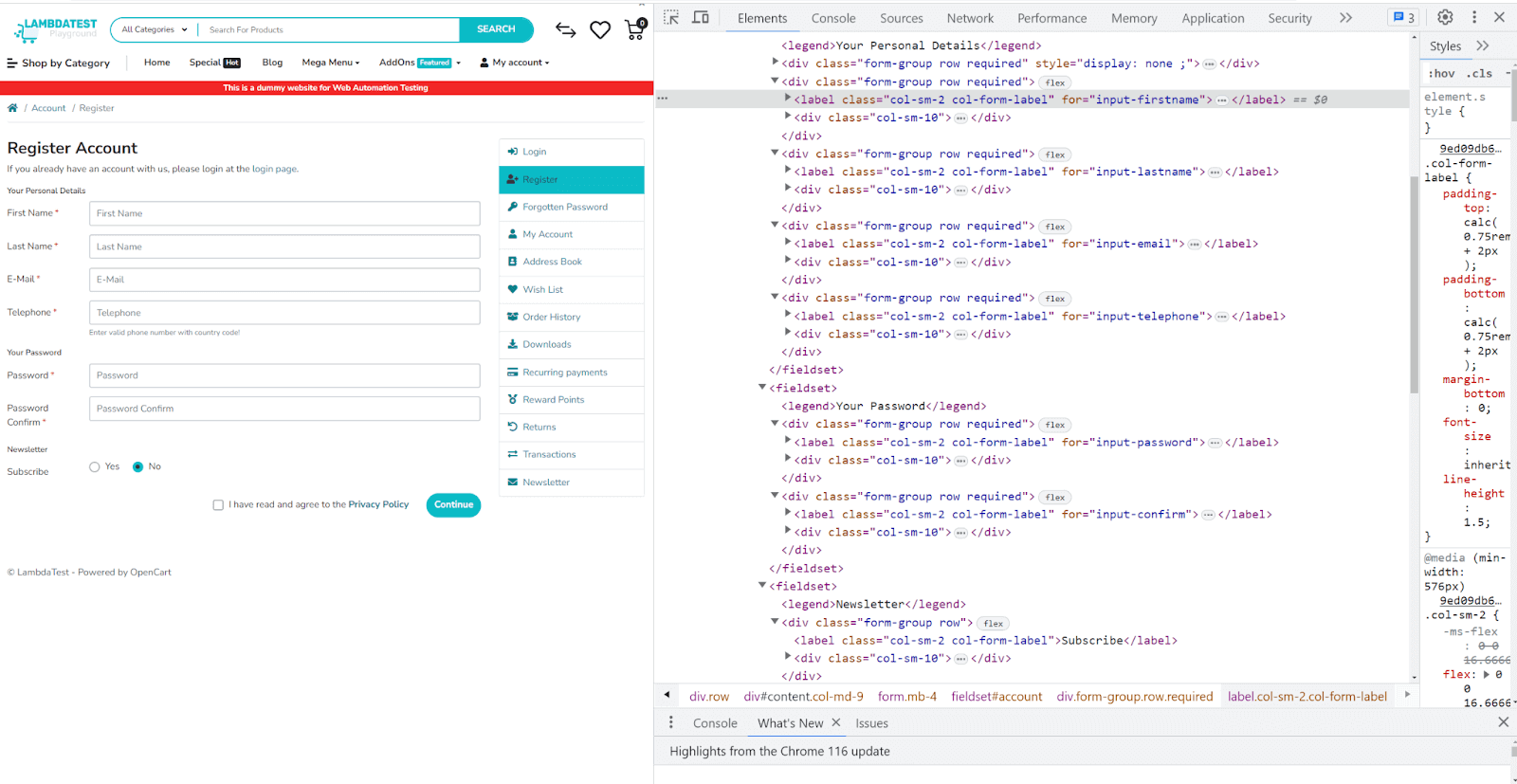1517x784 pixels.
Task: Select the Yes newsletter radio button
Action: (x=95, y=466)
